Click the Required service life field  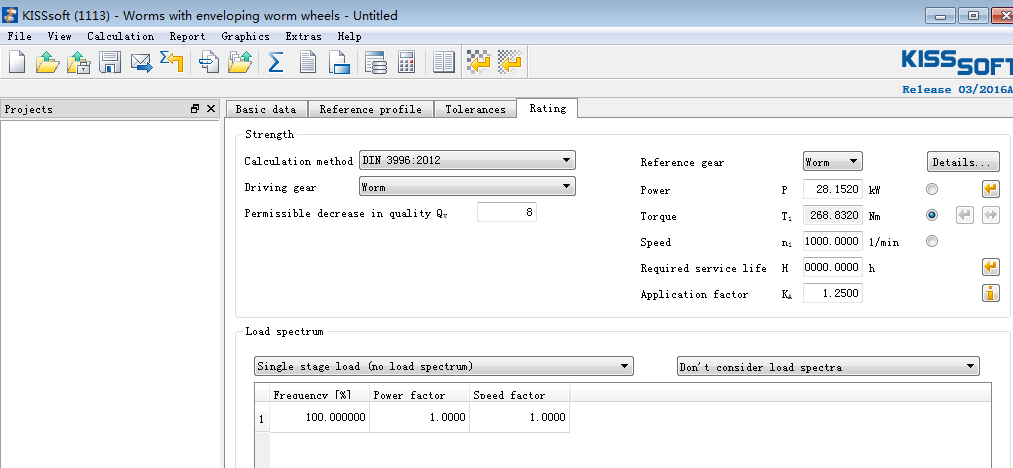click(x=833, y=267)
